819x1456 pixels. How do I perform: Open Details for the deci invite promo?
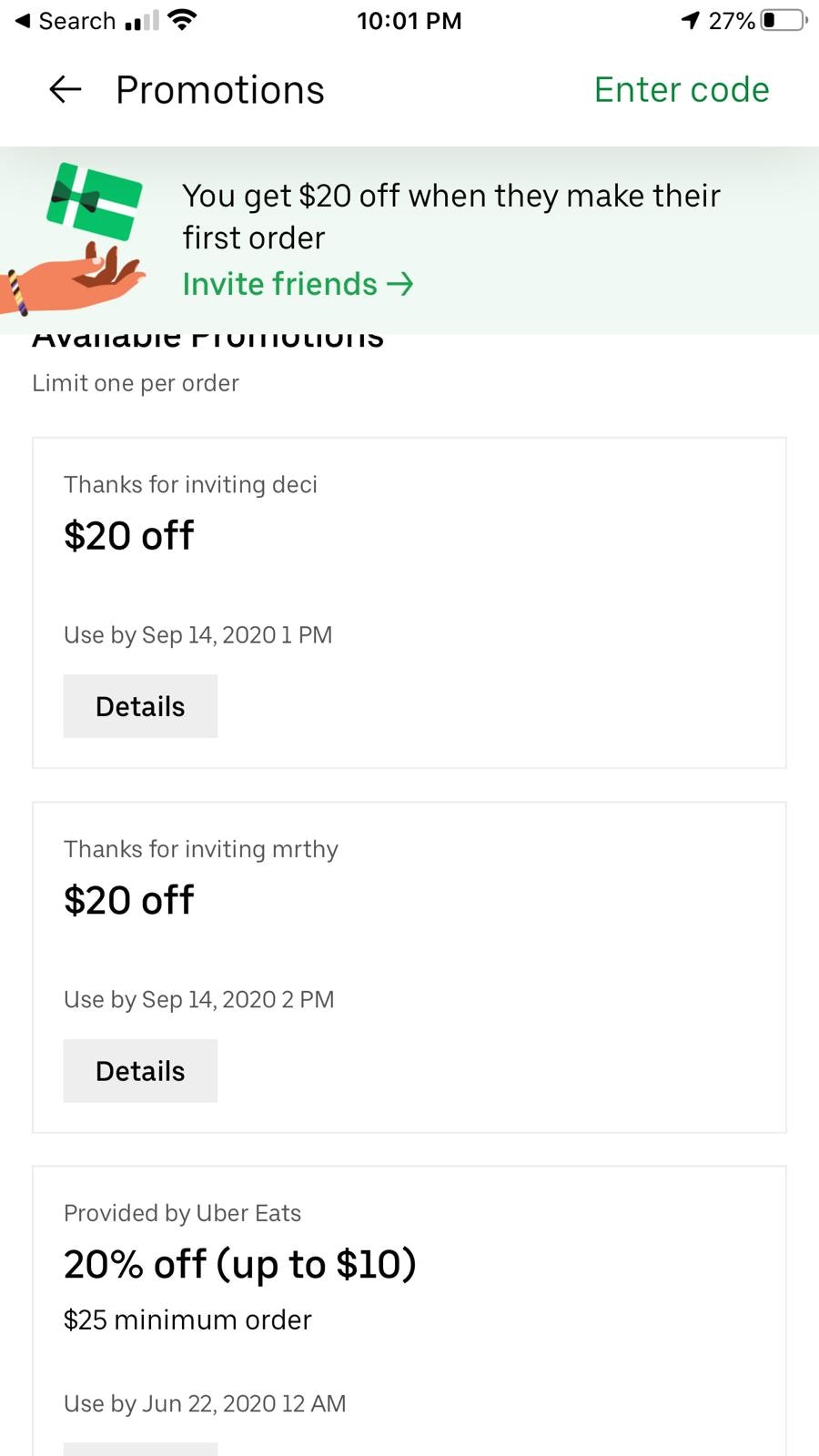pyautogui.click(x=140, y=706)
